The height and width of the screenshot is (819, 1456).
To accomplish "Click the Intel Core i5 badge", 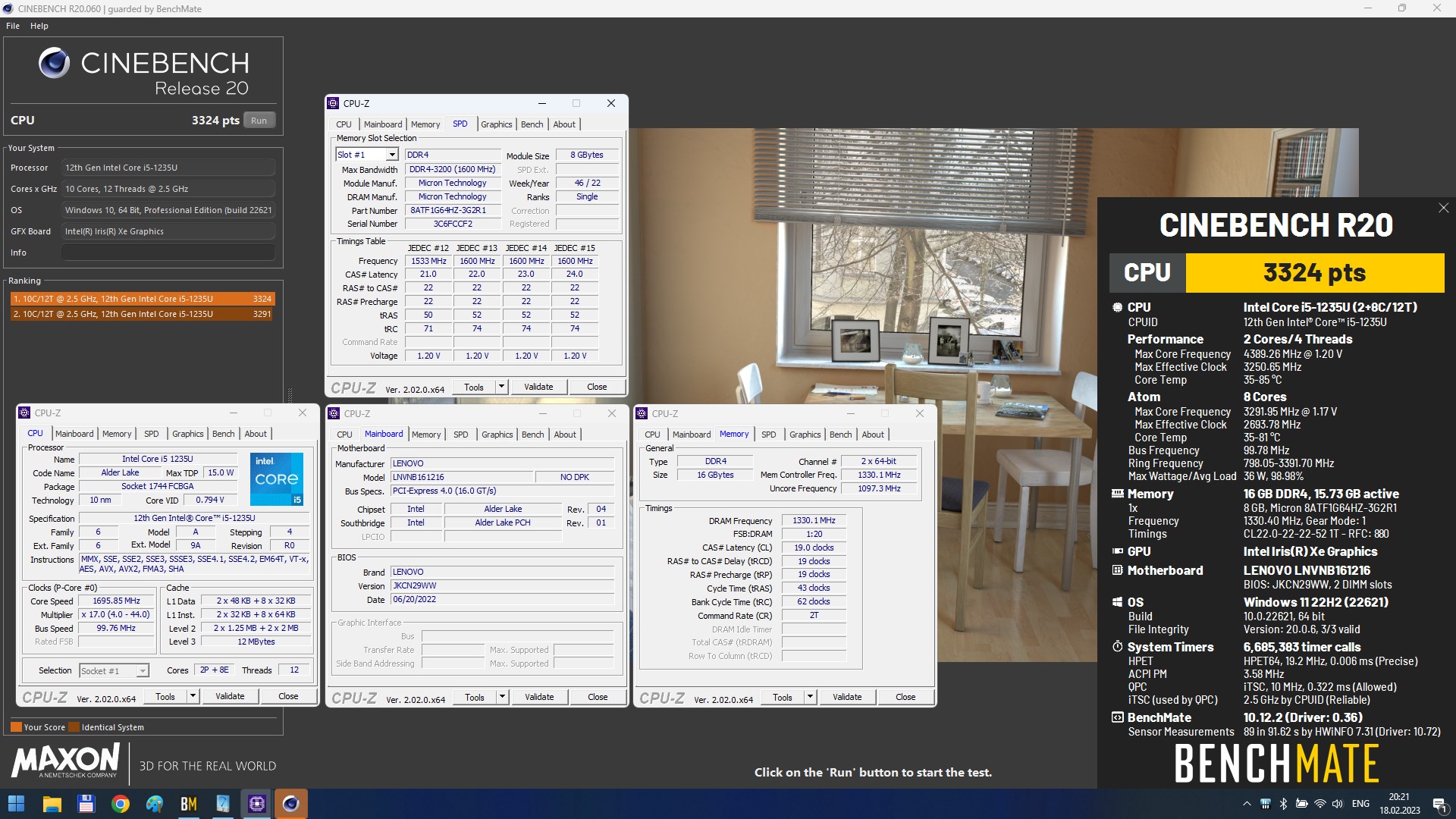I will coord(277,479).
